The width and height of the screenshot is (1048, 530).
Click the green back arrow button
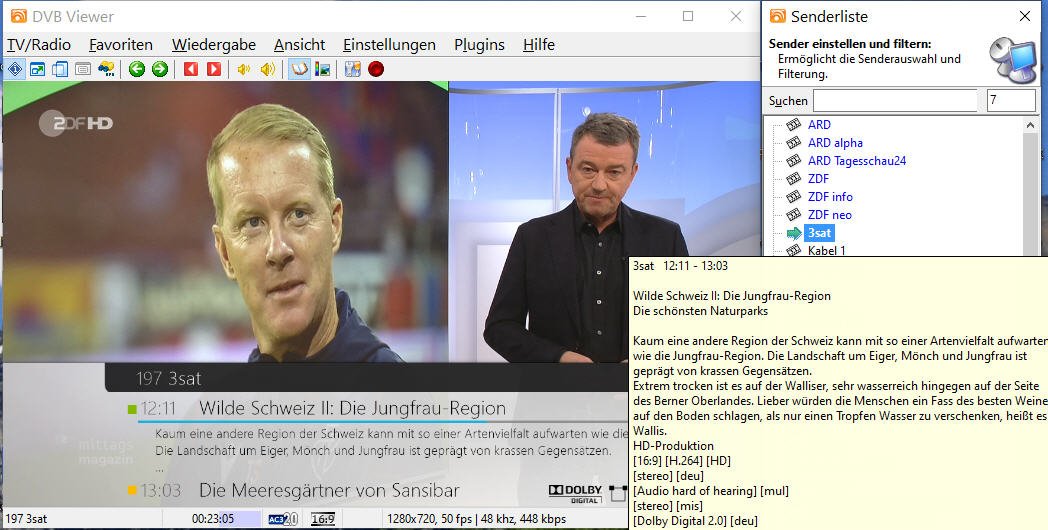[x=137, y=69]
